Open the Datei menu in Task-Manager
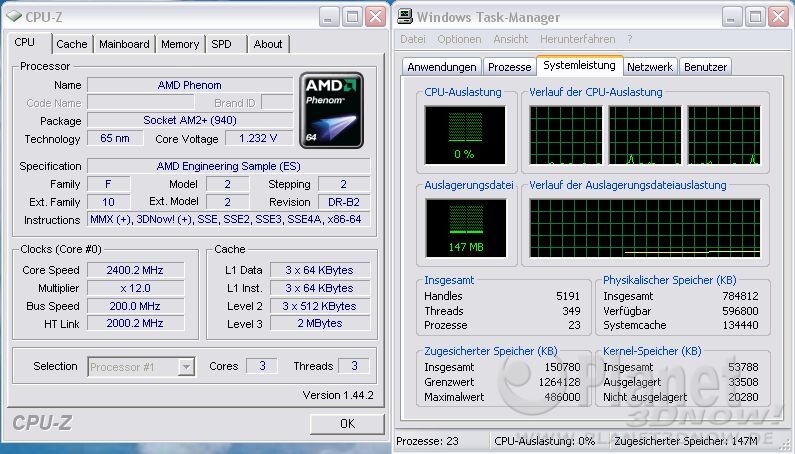 tap(413, 39)
